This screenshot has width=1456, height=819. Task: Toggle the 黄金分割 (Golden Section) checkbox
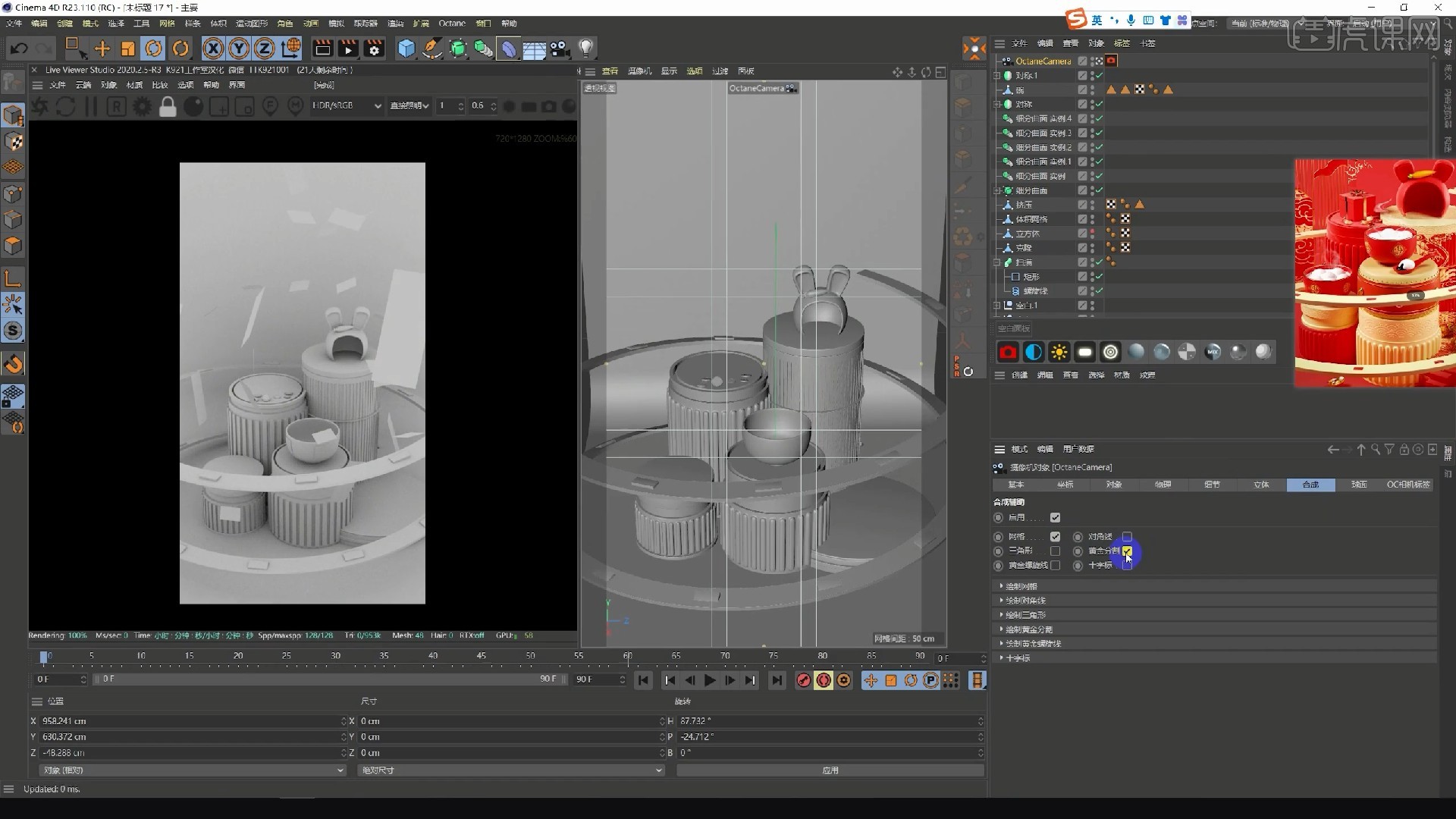click(x=1127, y=551)
